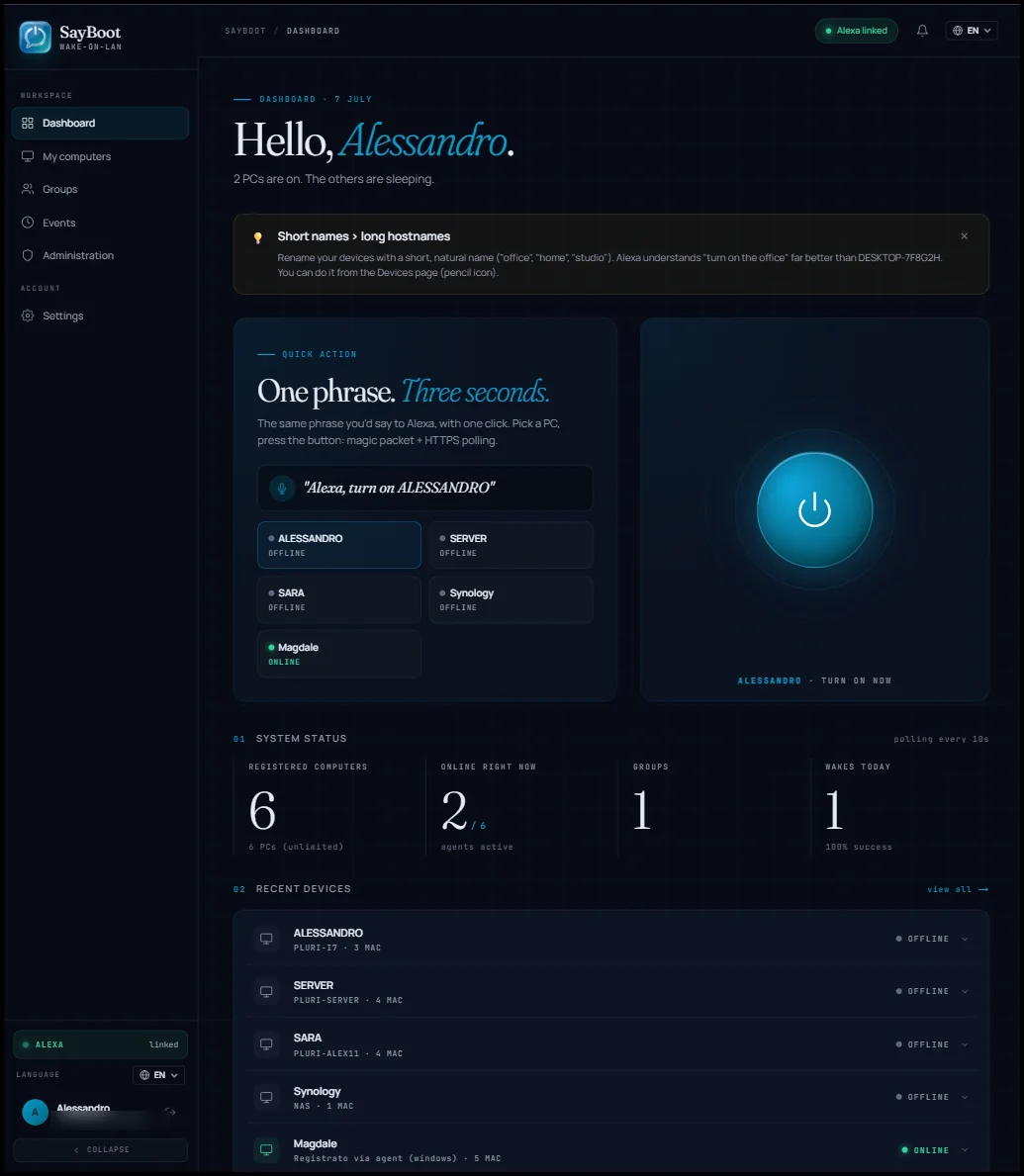Collapse the sidebar with COLLAPSE button
This screenshot has width=1024, height=1176.
(x=101, y=1149)
